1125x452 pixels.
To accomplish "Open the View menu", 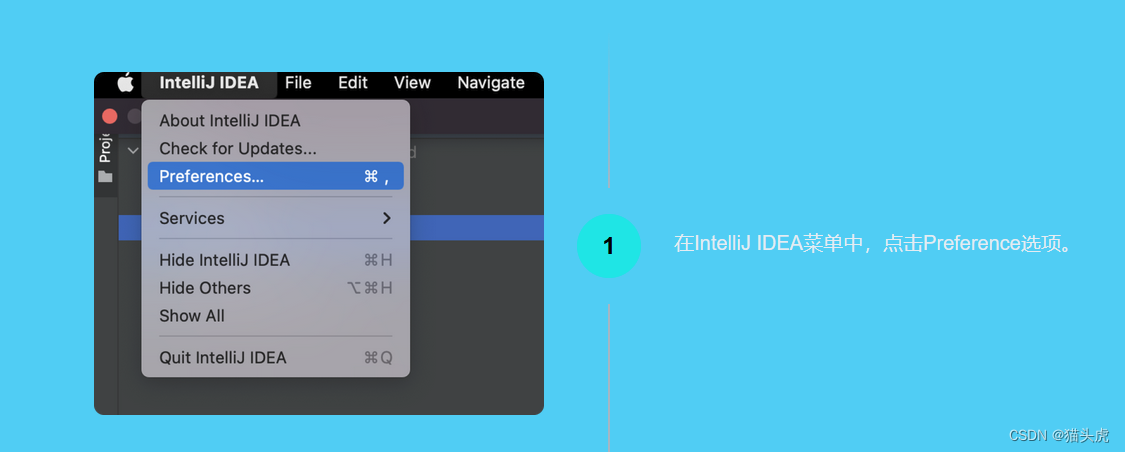I will (412, 83).
